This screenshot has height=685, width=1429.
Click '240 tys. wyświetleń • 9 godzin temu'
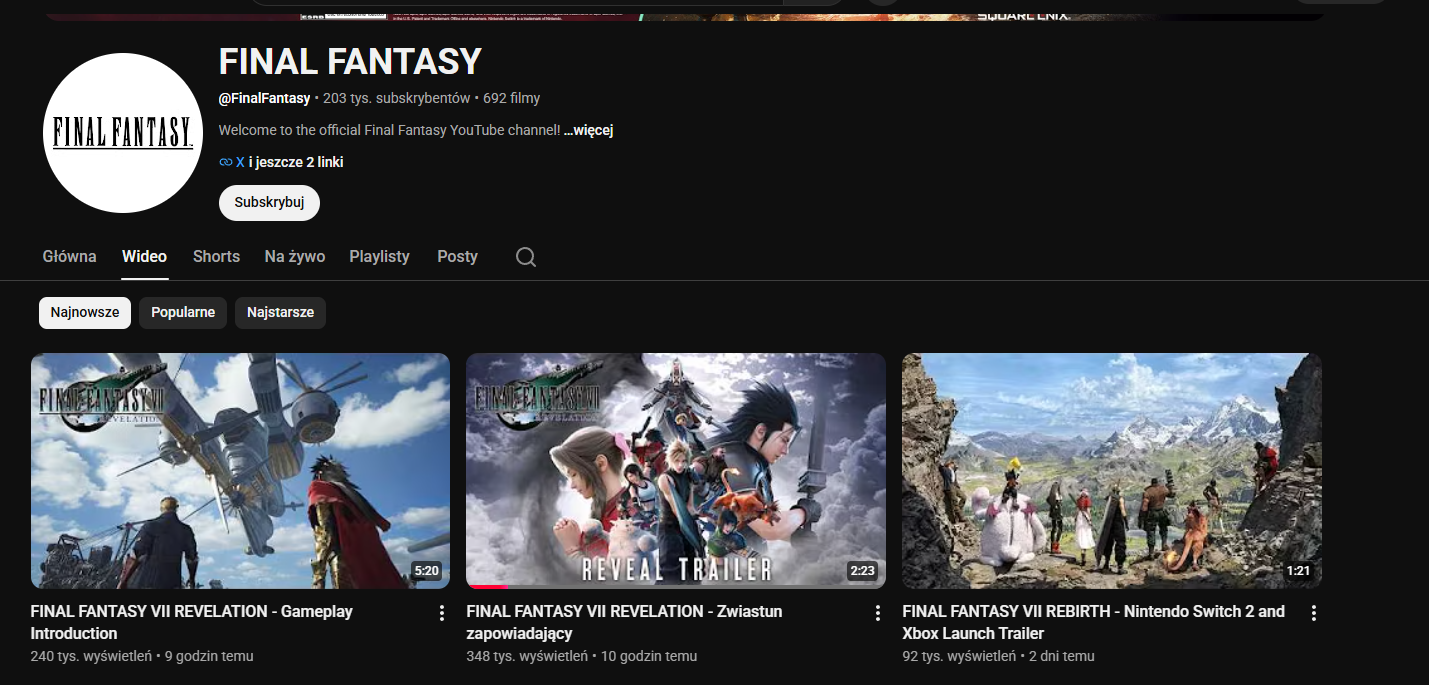pos(142,657)
